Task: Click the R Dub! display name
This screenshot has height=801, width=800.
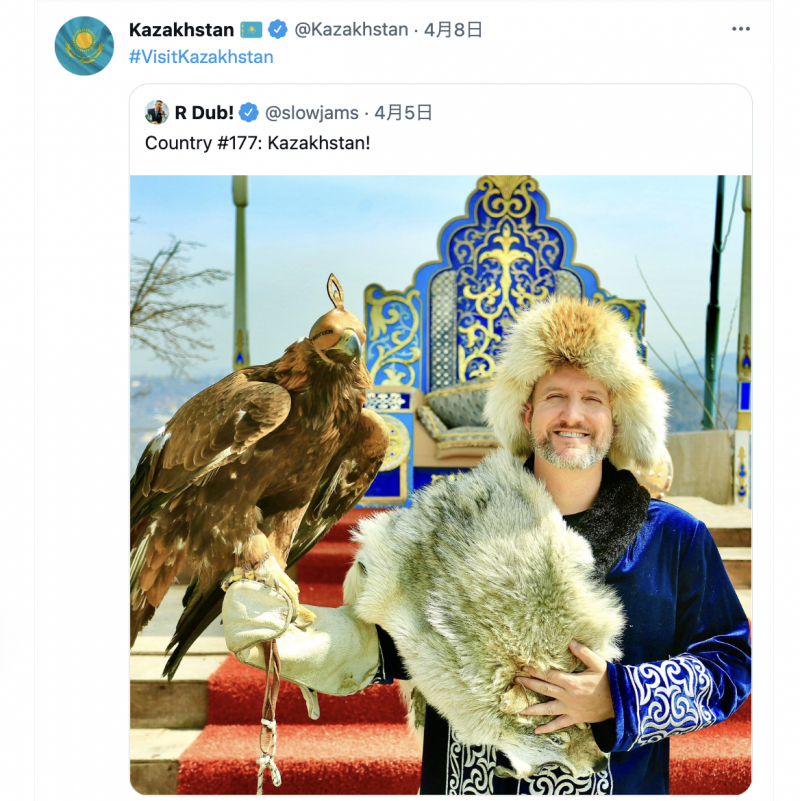Action: (204, 112)
